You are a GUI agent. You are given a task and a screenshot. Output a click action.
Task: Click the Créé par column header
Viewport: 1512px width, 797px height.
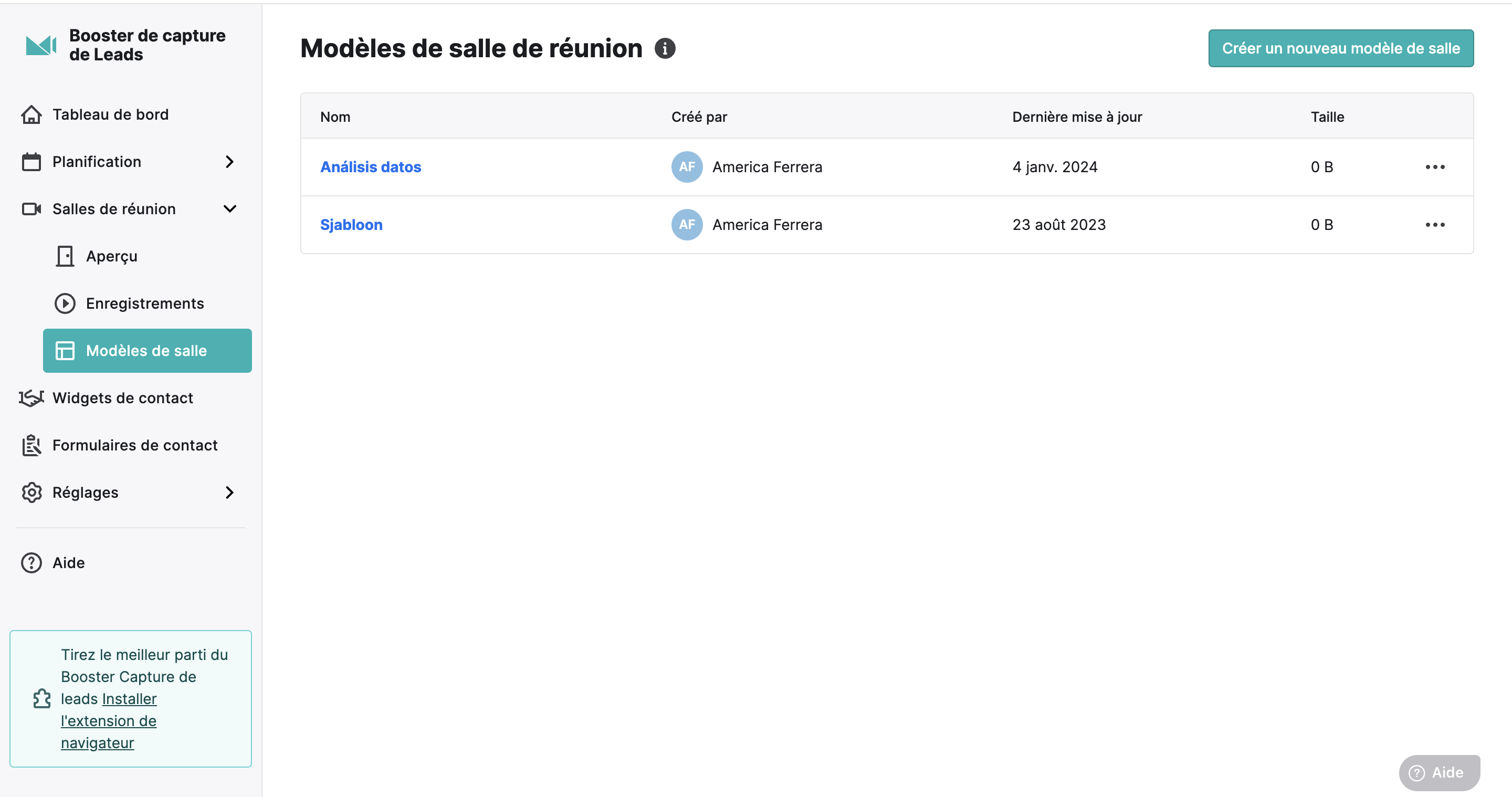pyautogui.click(x=699, y=117)
